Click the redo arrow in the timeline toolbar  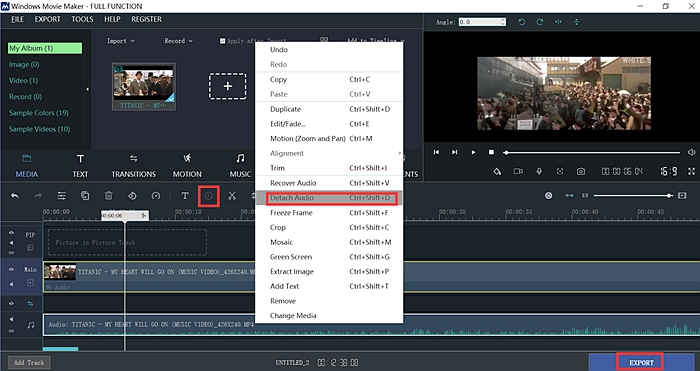tap(38, 196)
